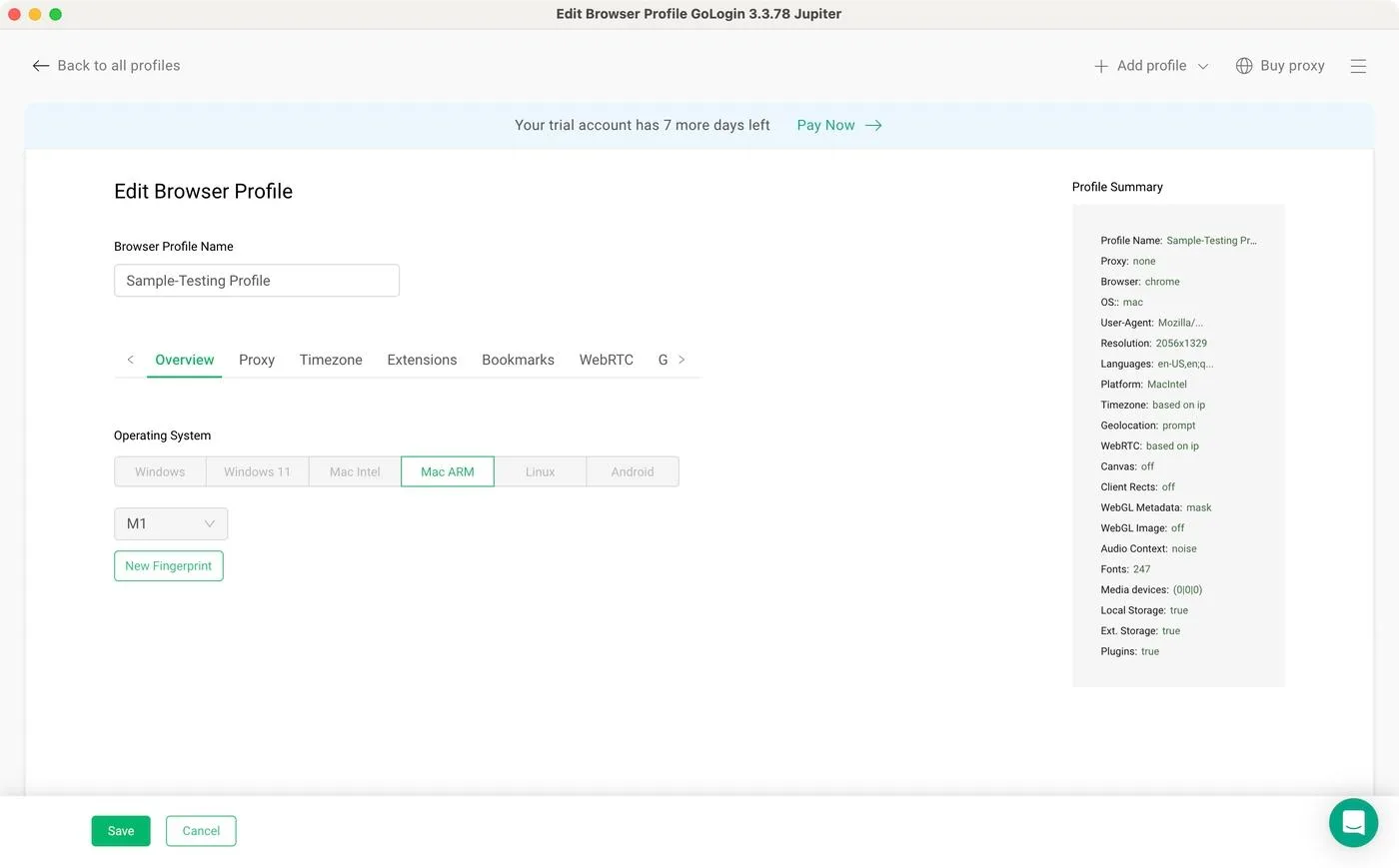This screenshot has width=1399, height=868.
Task: Click the User-Agent: Mozilla summary row
Action: 1152,324
